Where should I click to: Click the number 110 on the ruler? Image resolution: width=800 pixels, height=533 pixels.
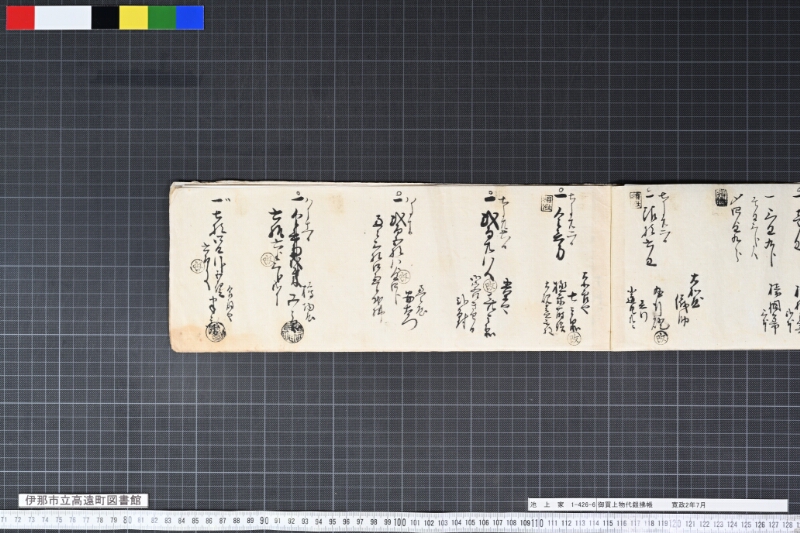point(537,523)
